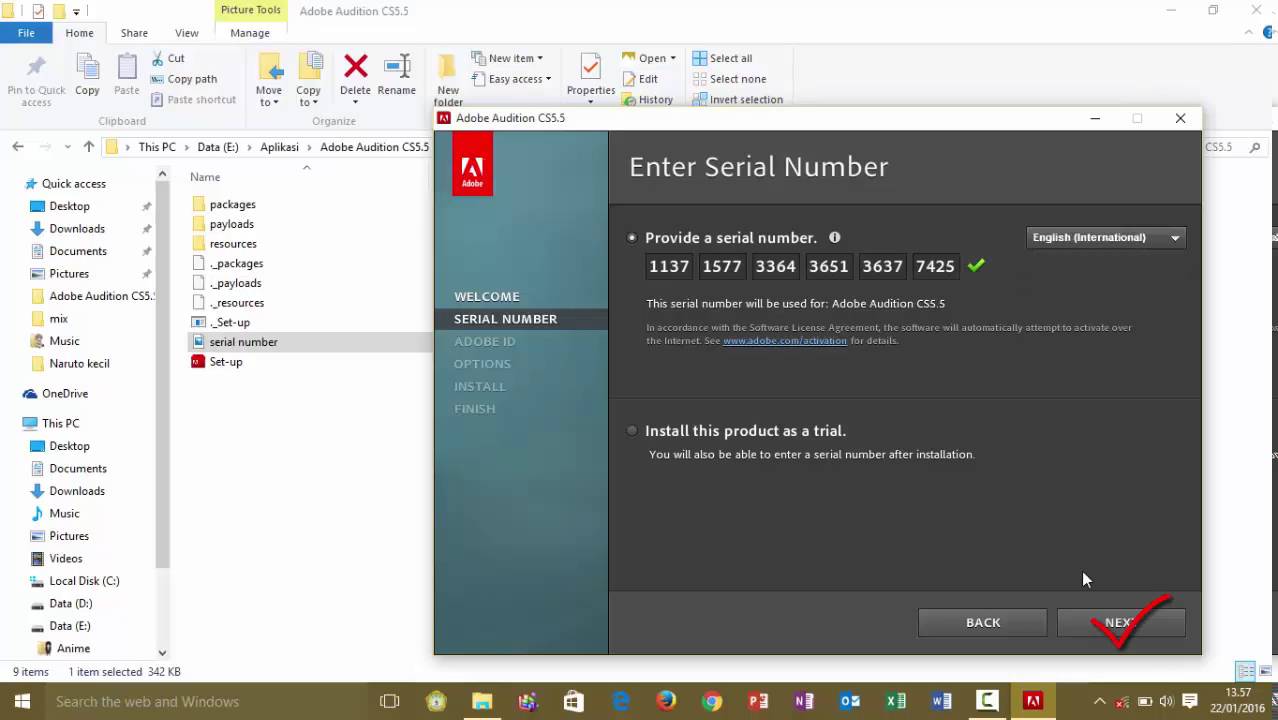Click Picture Tools contextual tab
Image resolution: width=1278 pixels, height=720 pixels.
(250, 10)
